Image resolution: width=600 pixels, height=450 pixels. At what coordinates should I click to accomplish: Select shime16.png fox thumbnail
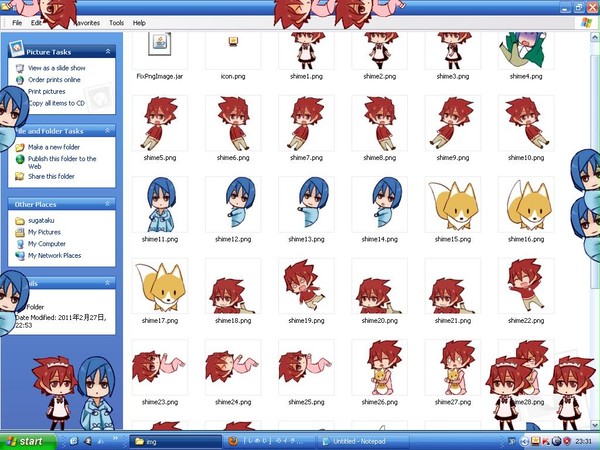[x=526, y=204]
